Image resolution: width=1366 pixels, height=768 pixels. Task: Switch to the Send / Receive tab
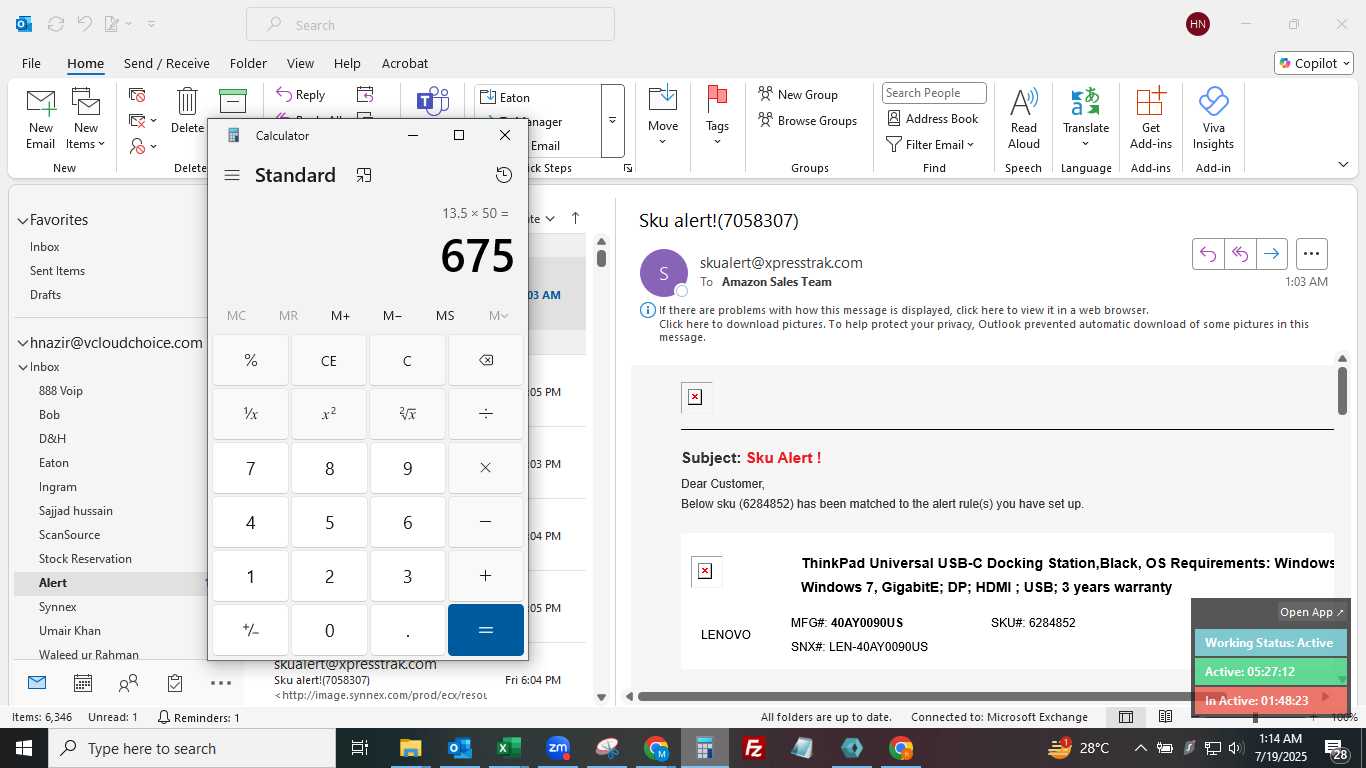click(x=167, y=63)
